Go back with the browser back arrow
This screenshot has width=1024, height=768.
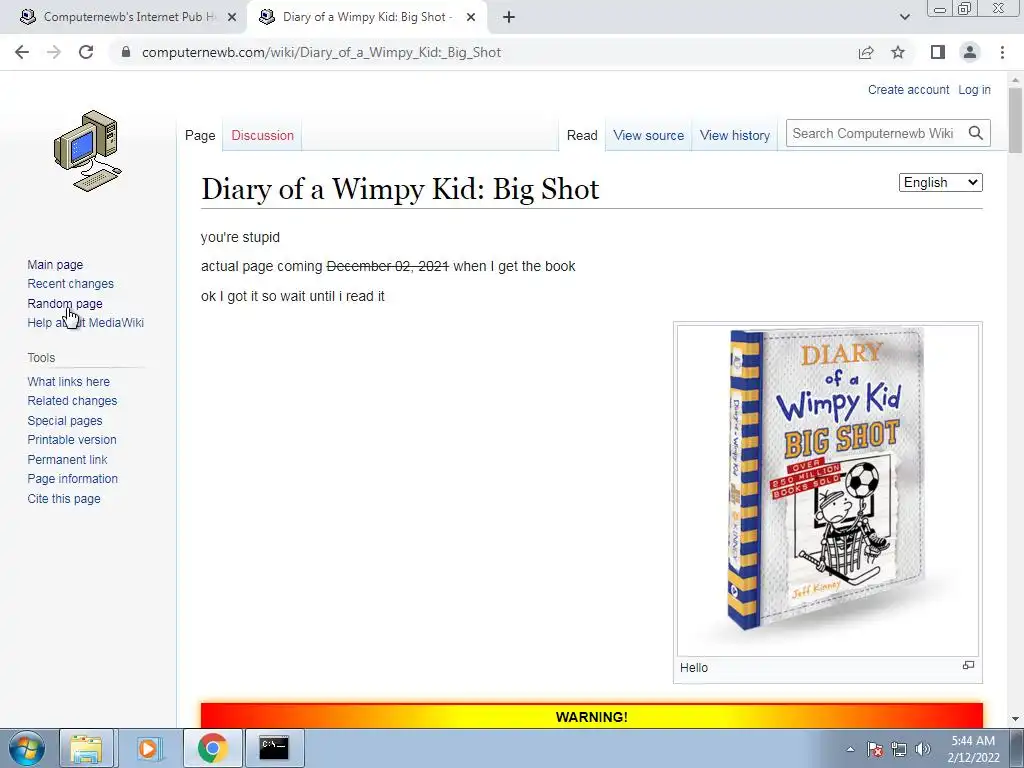click(x=22, y=52)
